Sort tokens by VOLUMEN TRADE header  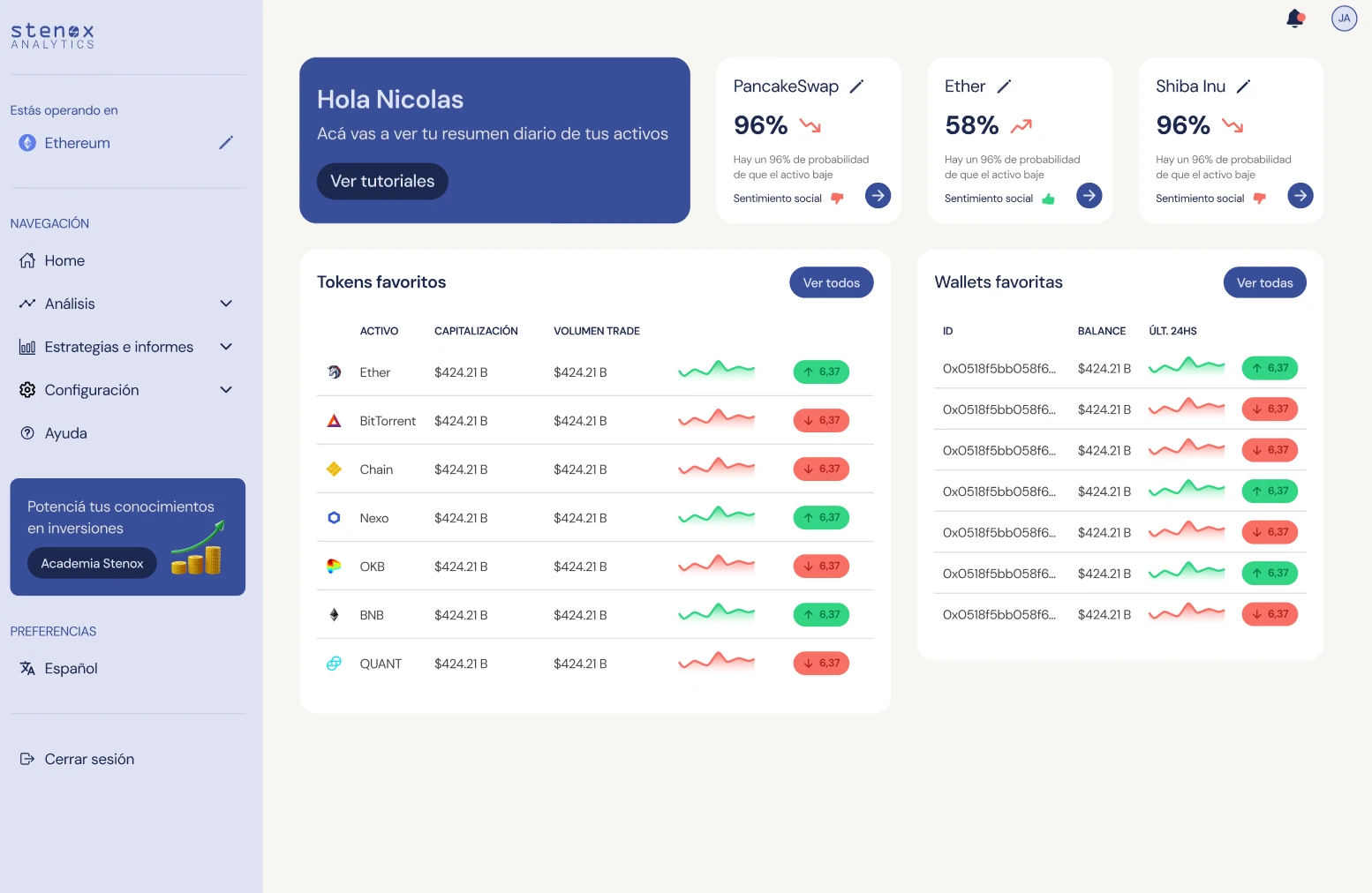597,331
